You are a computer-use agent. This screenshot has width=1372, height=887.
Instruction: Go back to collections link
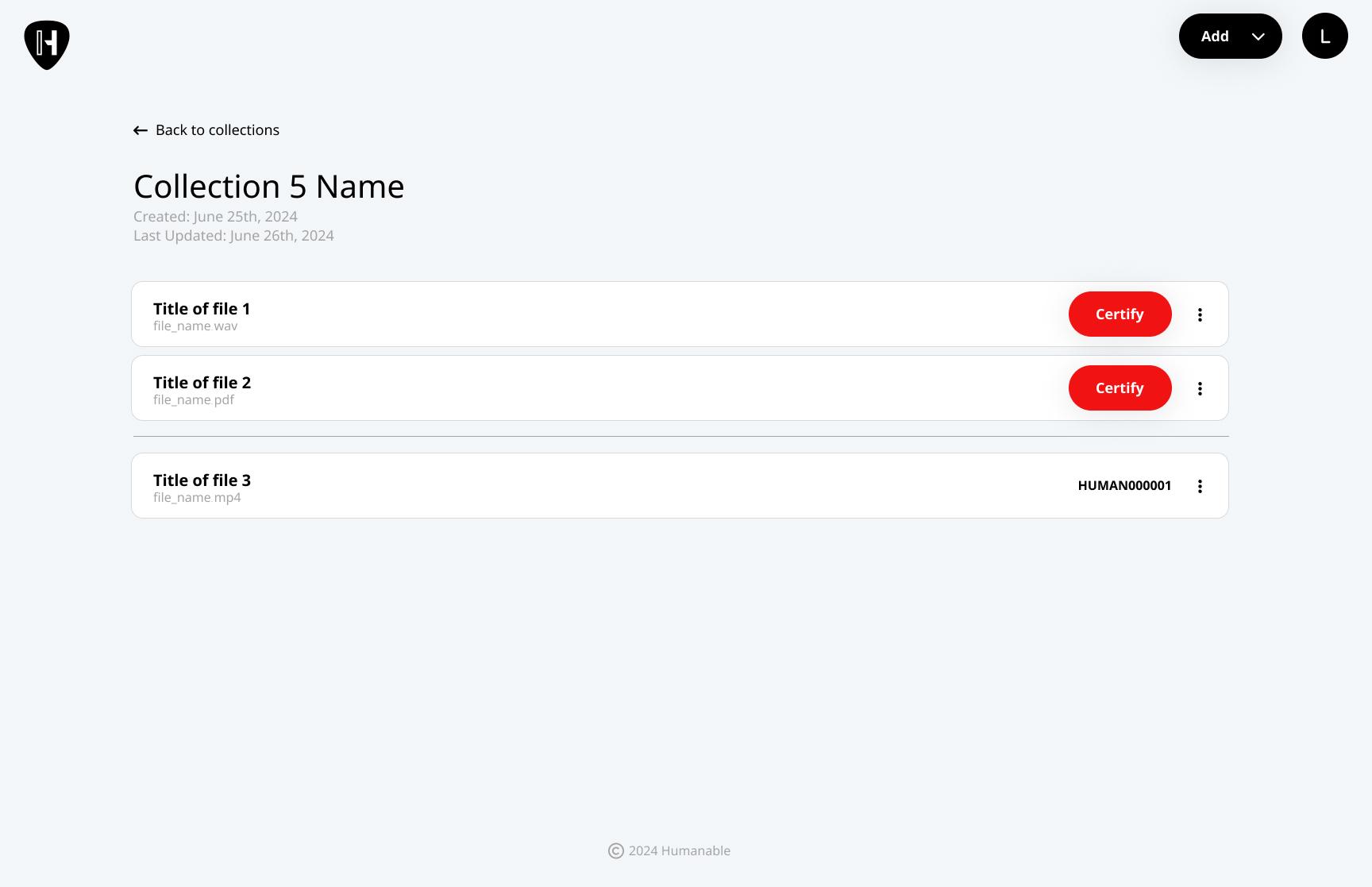[x=217, y=130]
